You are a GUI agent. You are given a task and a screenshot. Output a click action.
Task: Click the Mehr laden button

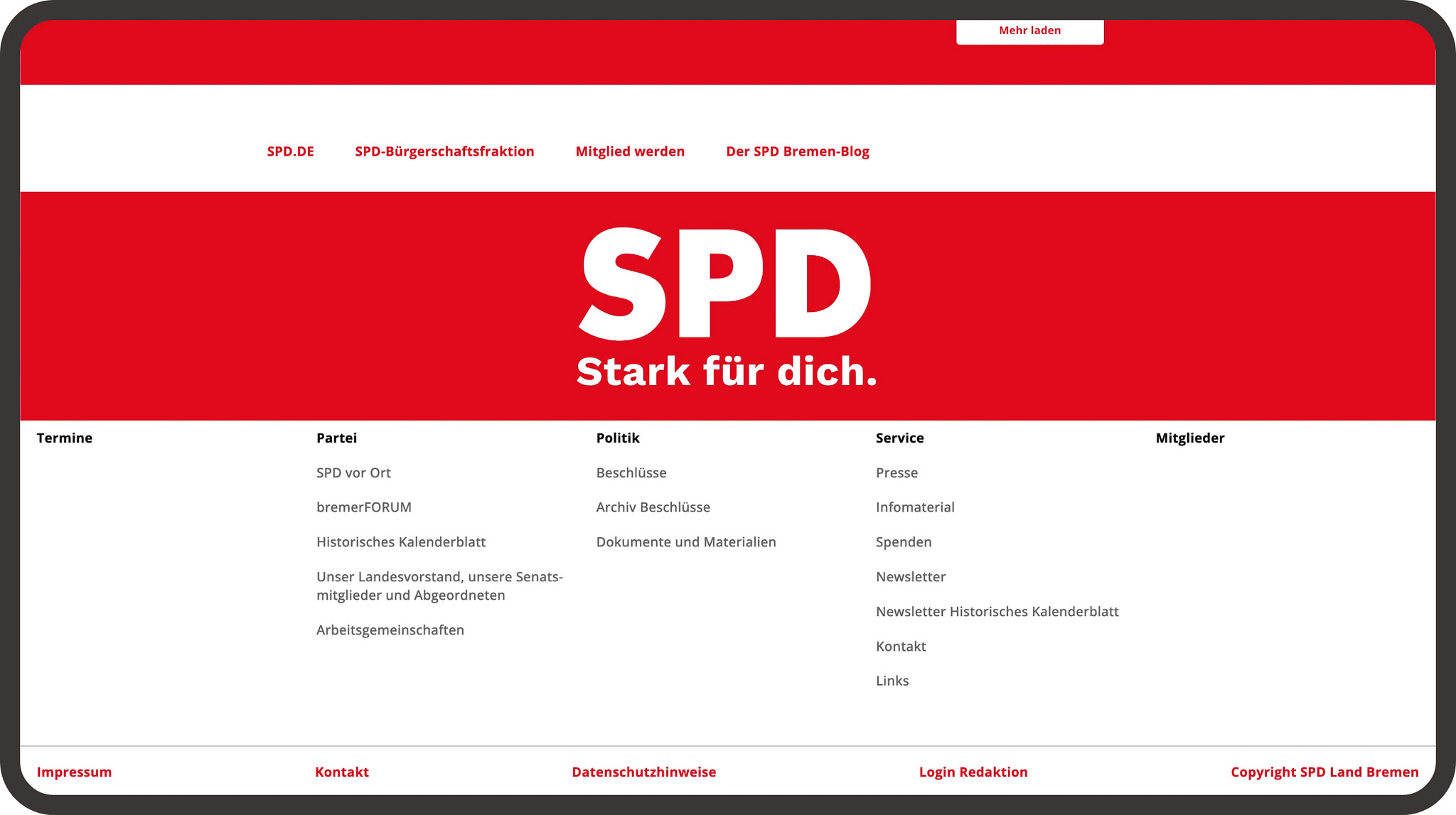(x=1029, y=31)
